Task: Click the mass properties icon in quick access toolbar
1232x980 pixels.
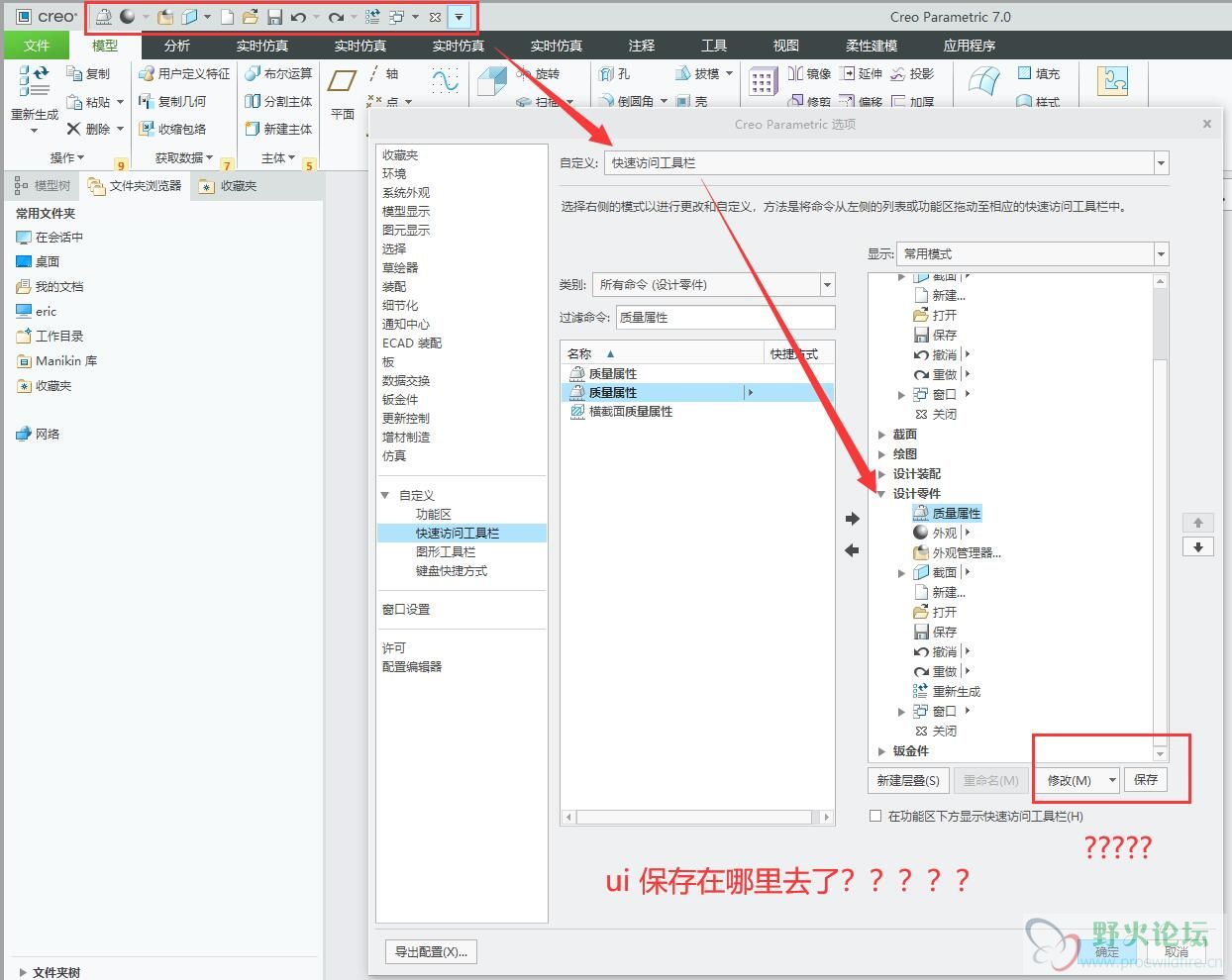Action: (x=103, y=17)
